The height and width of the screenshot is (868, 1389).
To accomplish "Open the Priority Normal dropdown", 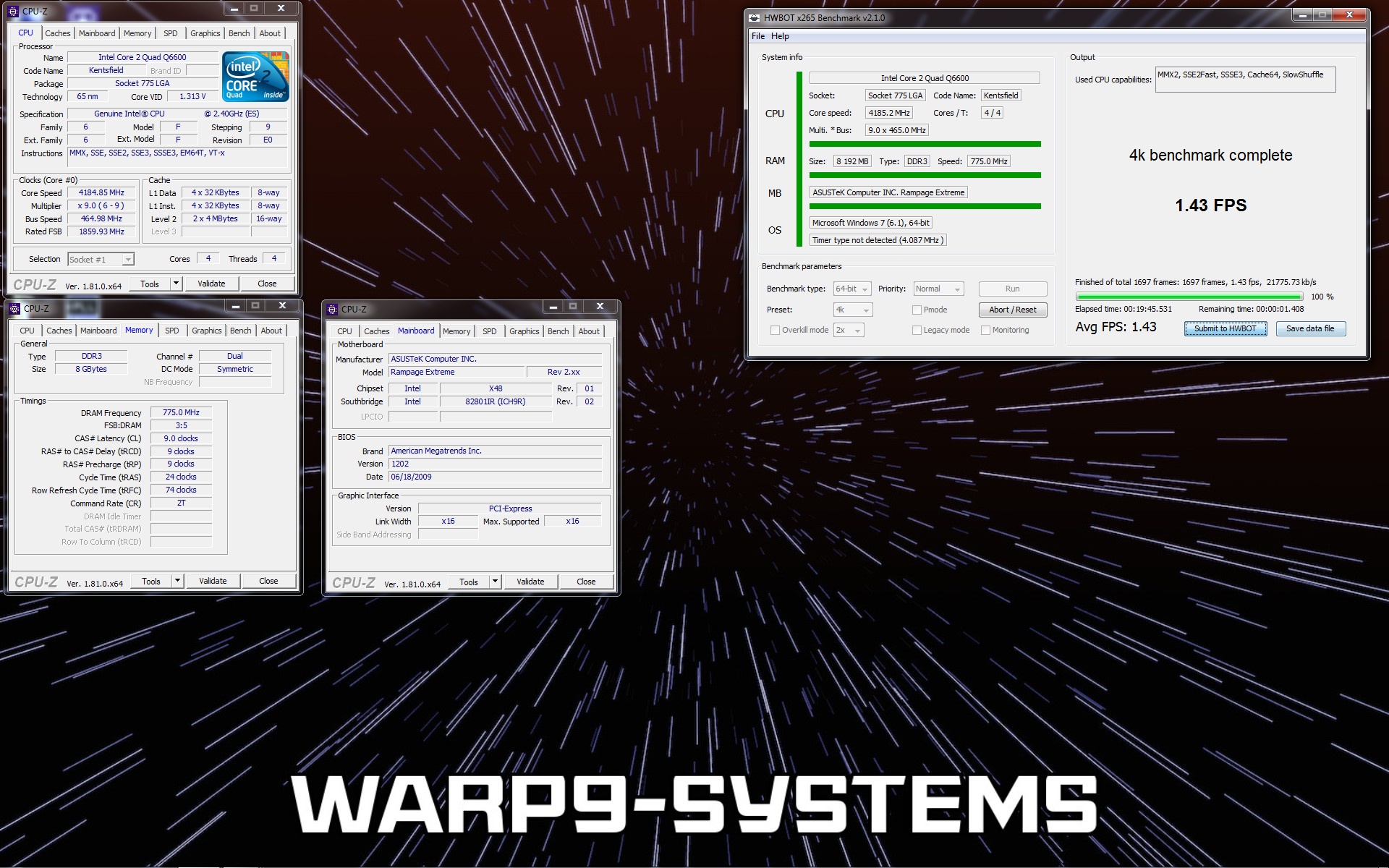I will (x=938, y=289).
